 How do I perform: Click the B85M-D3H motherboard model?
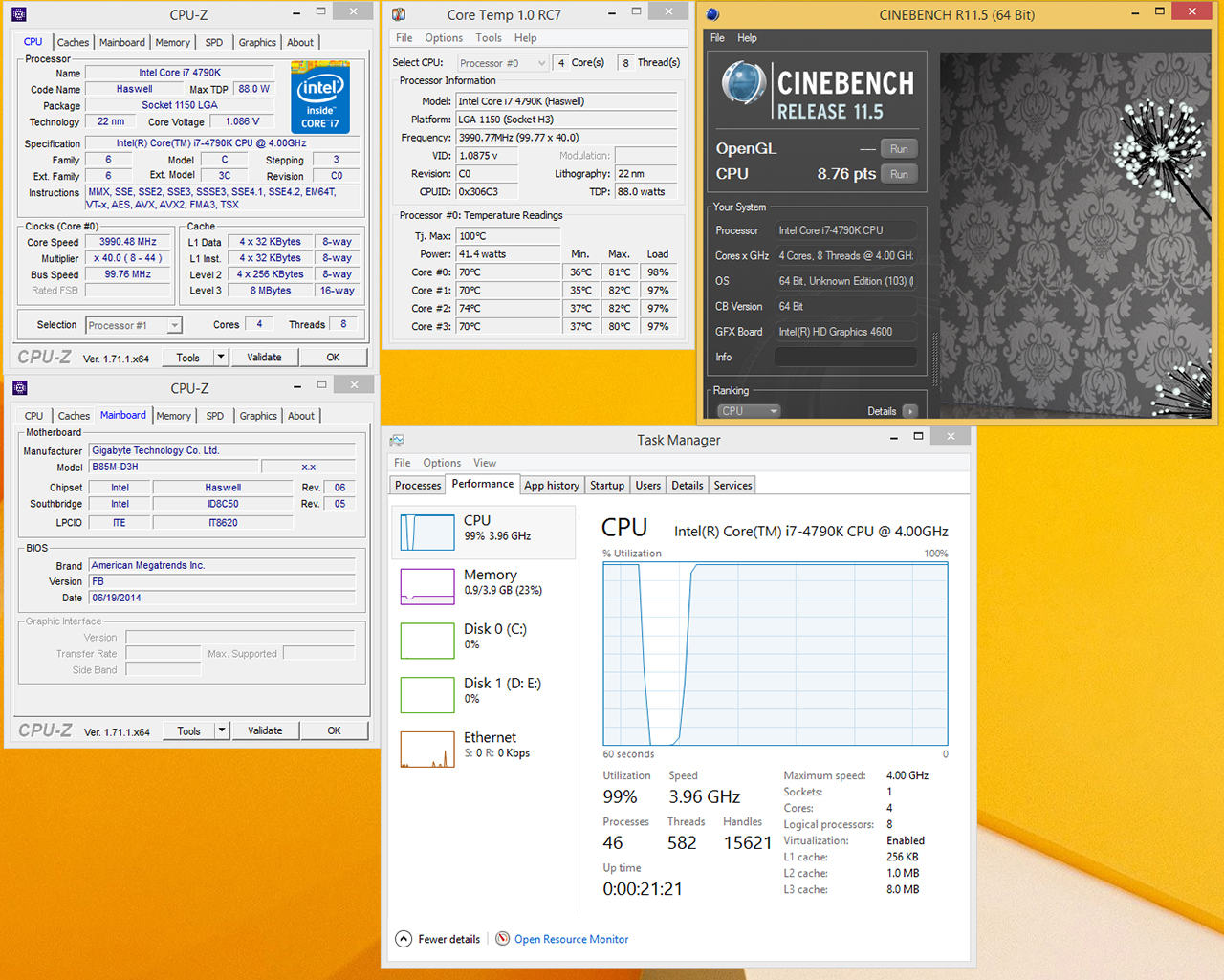click(x=173, y=467)
